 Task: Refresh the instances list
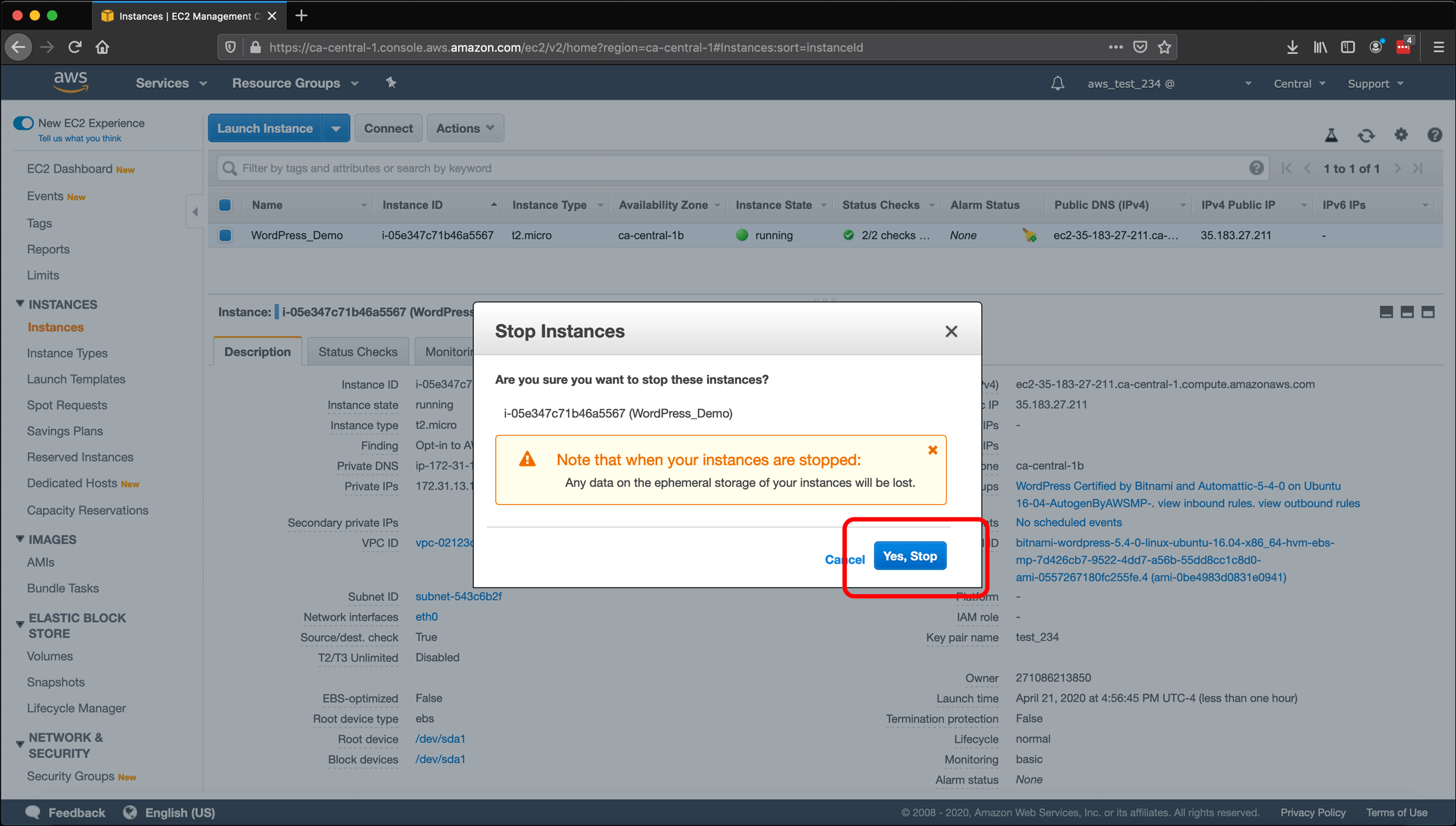coord(1366,135)
